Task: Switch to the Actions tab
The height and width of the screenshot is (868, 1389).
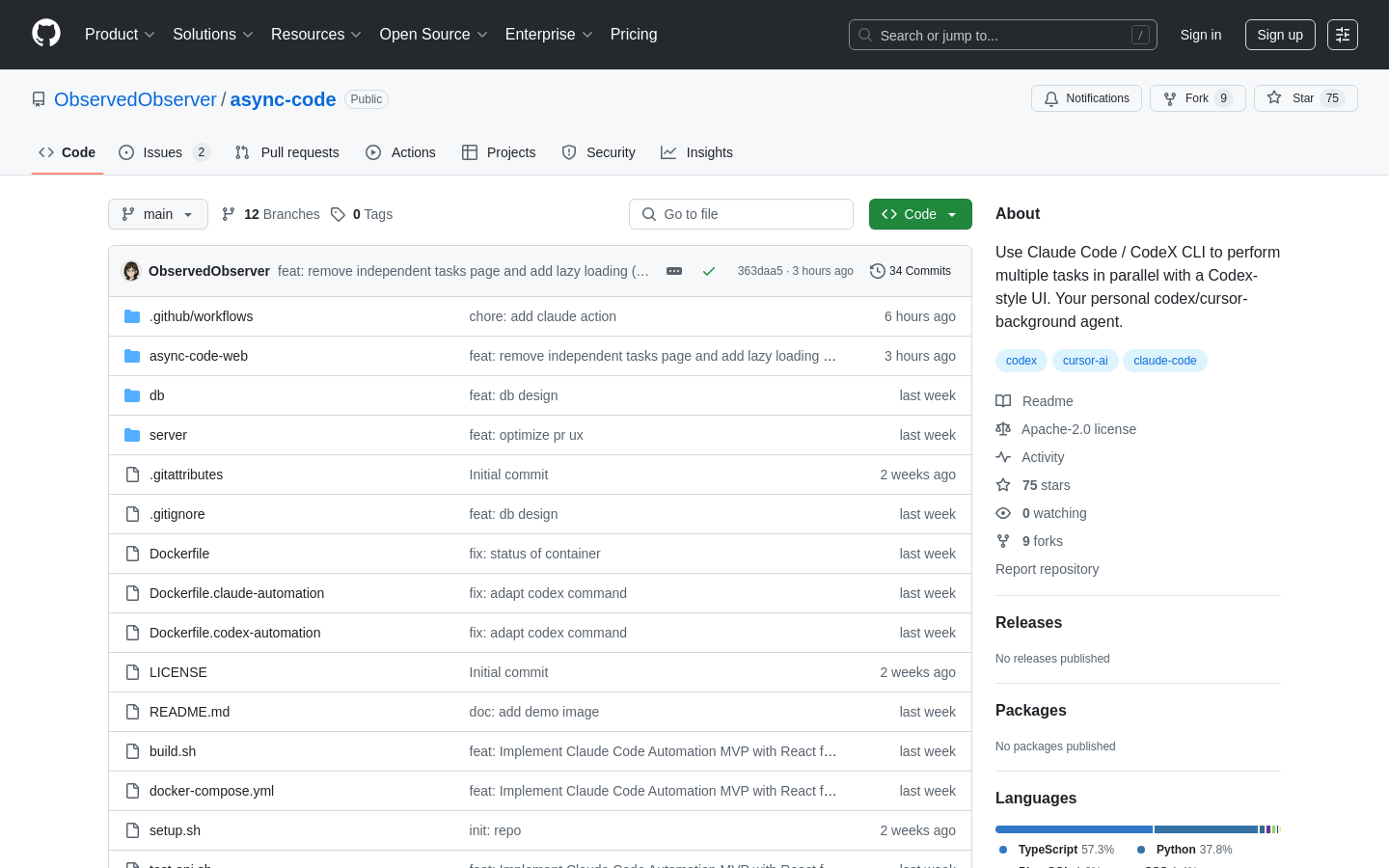Action: coord(401,152)
